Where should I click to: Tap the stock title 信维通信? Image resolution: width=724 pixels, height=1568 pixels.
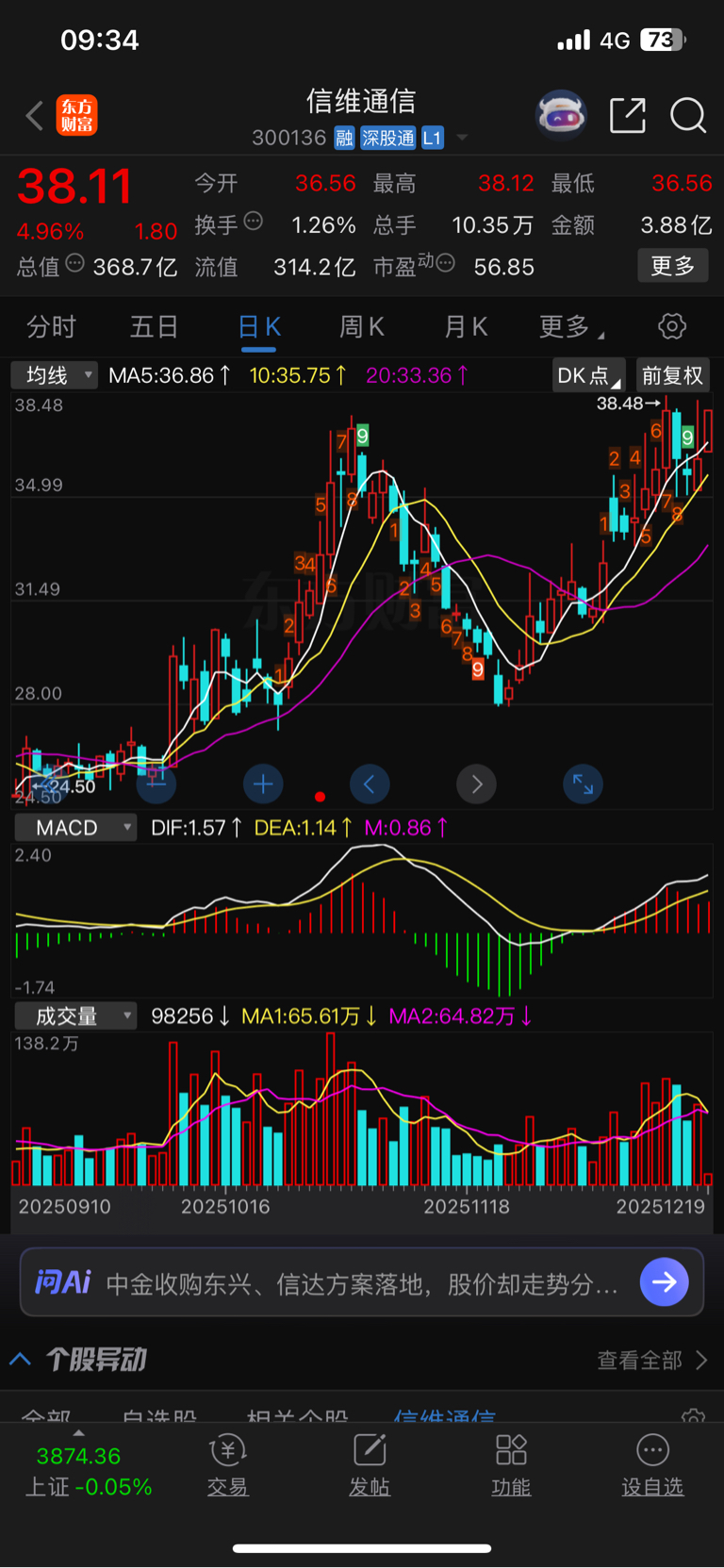361,101
